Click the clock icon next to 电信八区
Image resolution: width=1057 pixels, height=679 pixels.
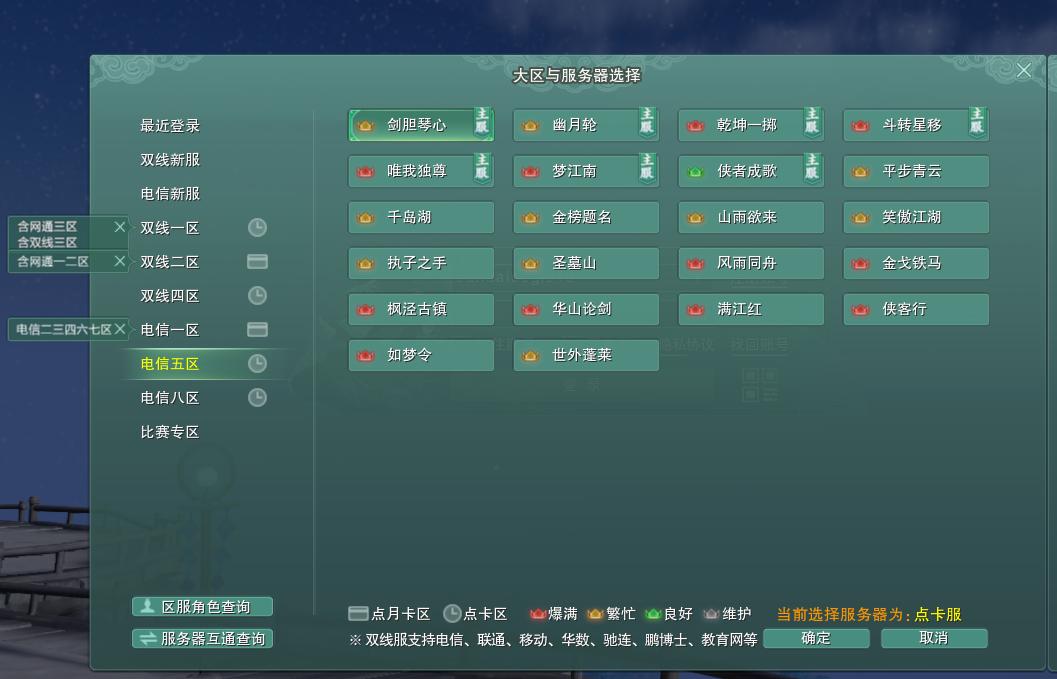[x=257, y=397]
